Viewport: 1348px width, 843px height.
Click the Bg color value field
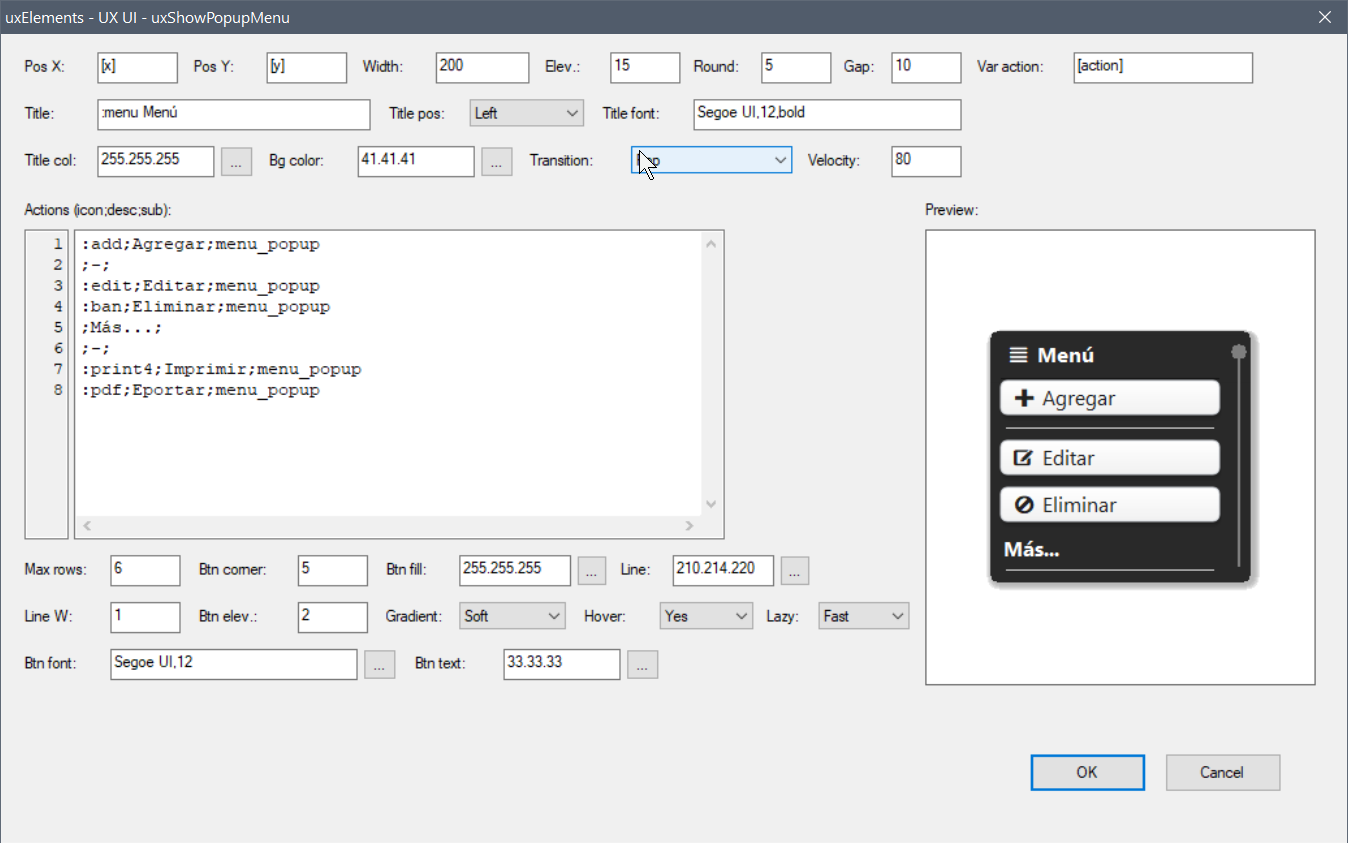tap(416, 161)
